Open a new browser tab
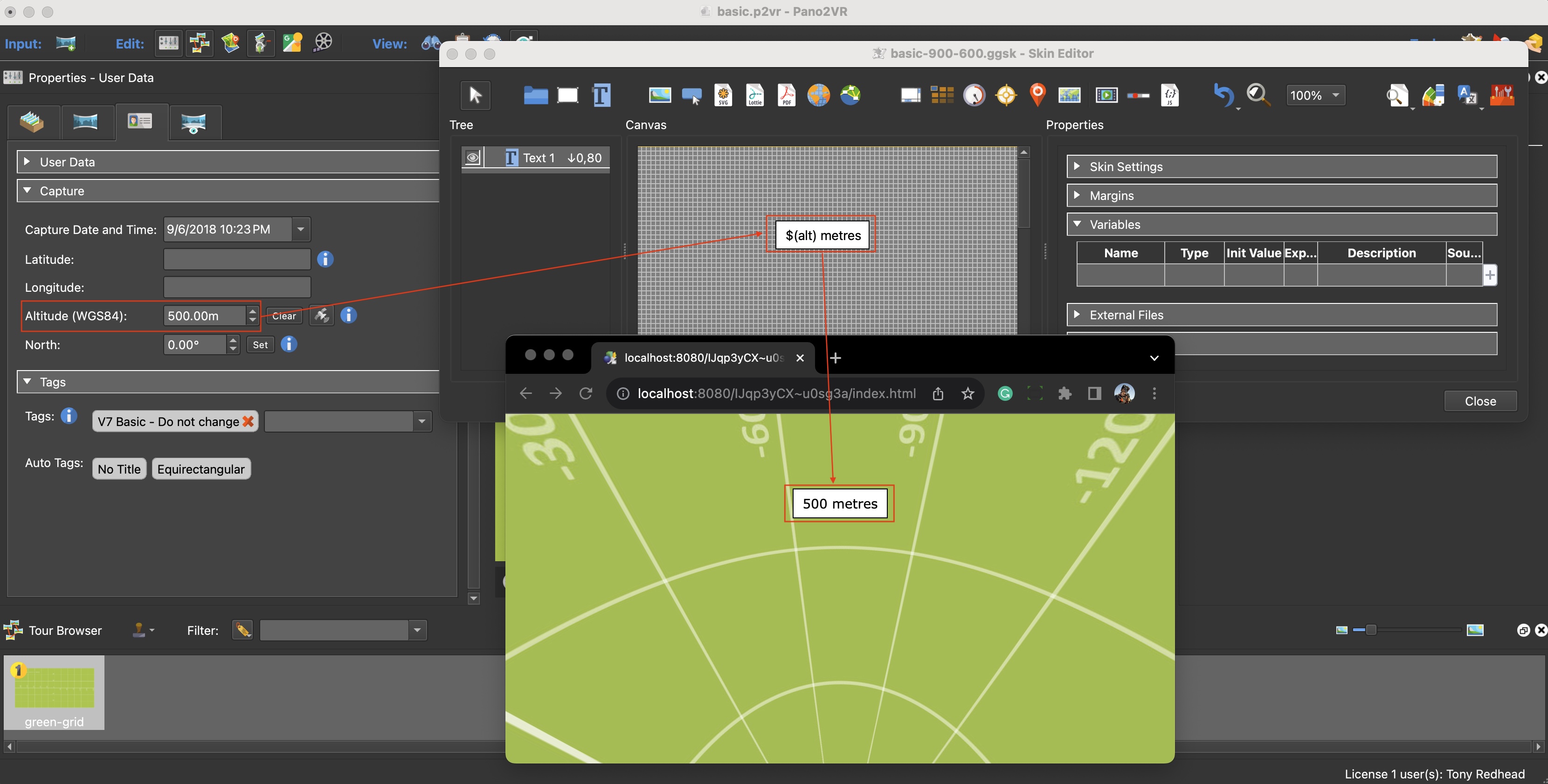 click(835, 358)
